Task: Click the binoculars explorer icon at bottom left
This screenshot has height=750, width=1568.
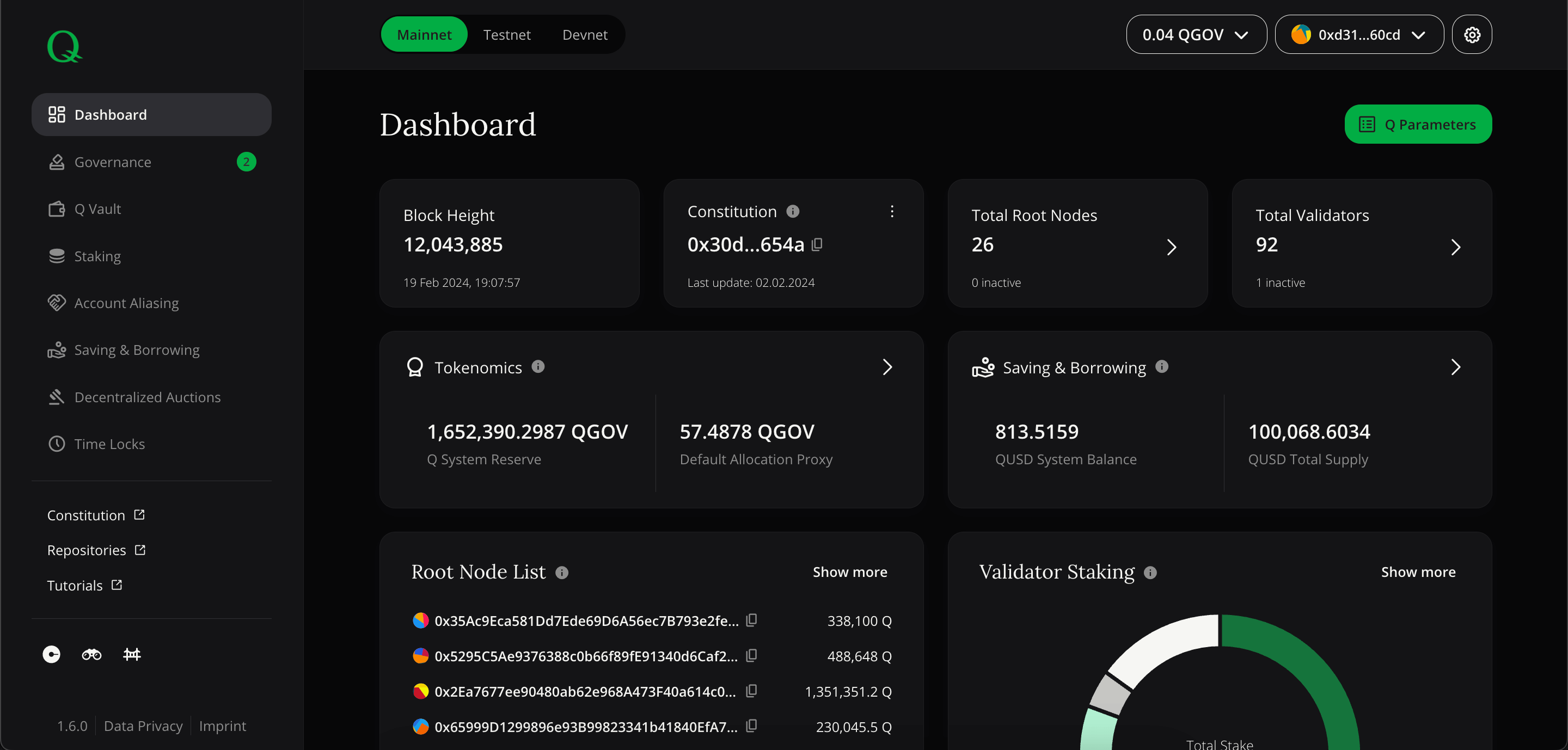Action: point(91,655)
